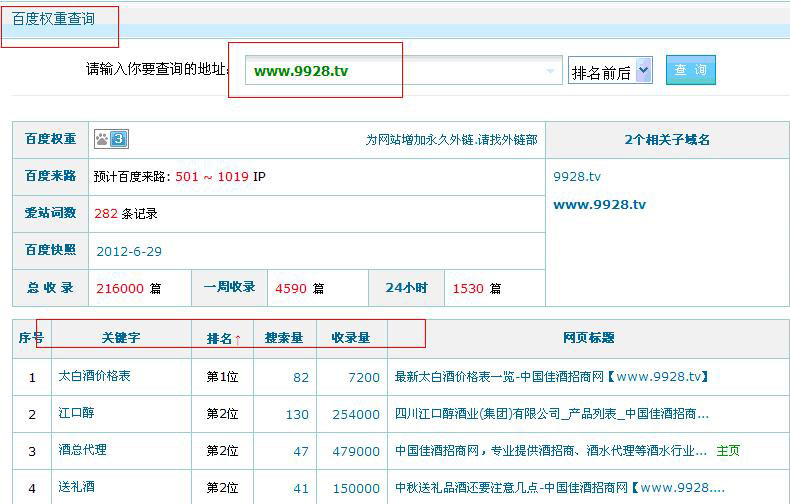Sort by the 排名 column header

(223, 339)
